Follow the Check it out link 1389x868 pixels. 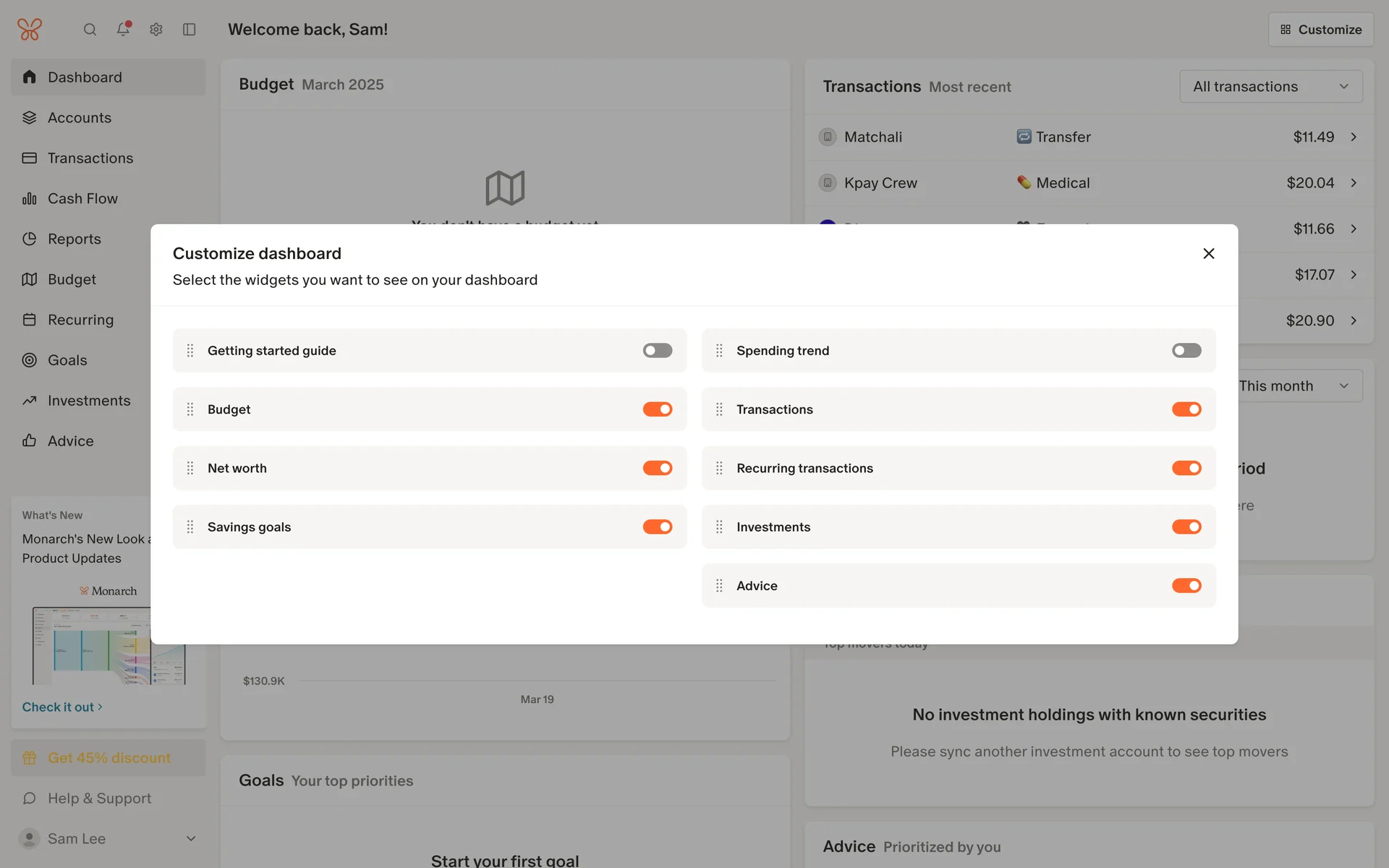(x=62, y=707)
